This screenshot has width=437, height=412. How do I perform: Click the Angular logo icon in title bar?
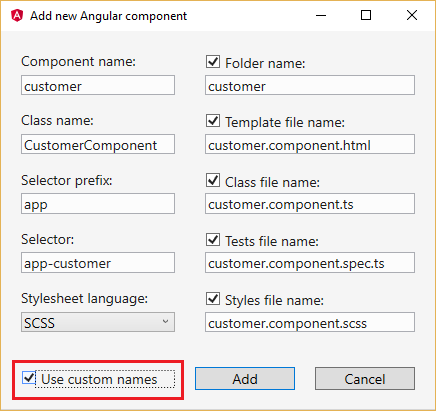click(x=17, y=15)
